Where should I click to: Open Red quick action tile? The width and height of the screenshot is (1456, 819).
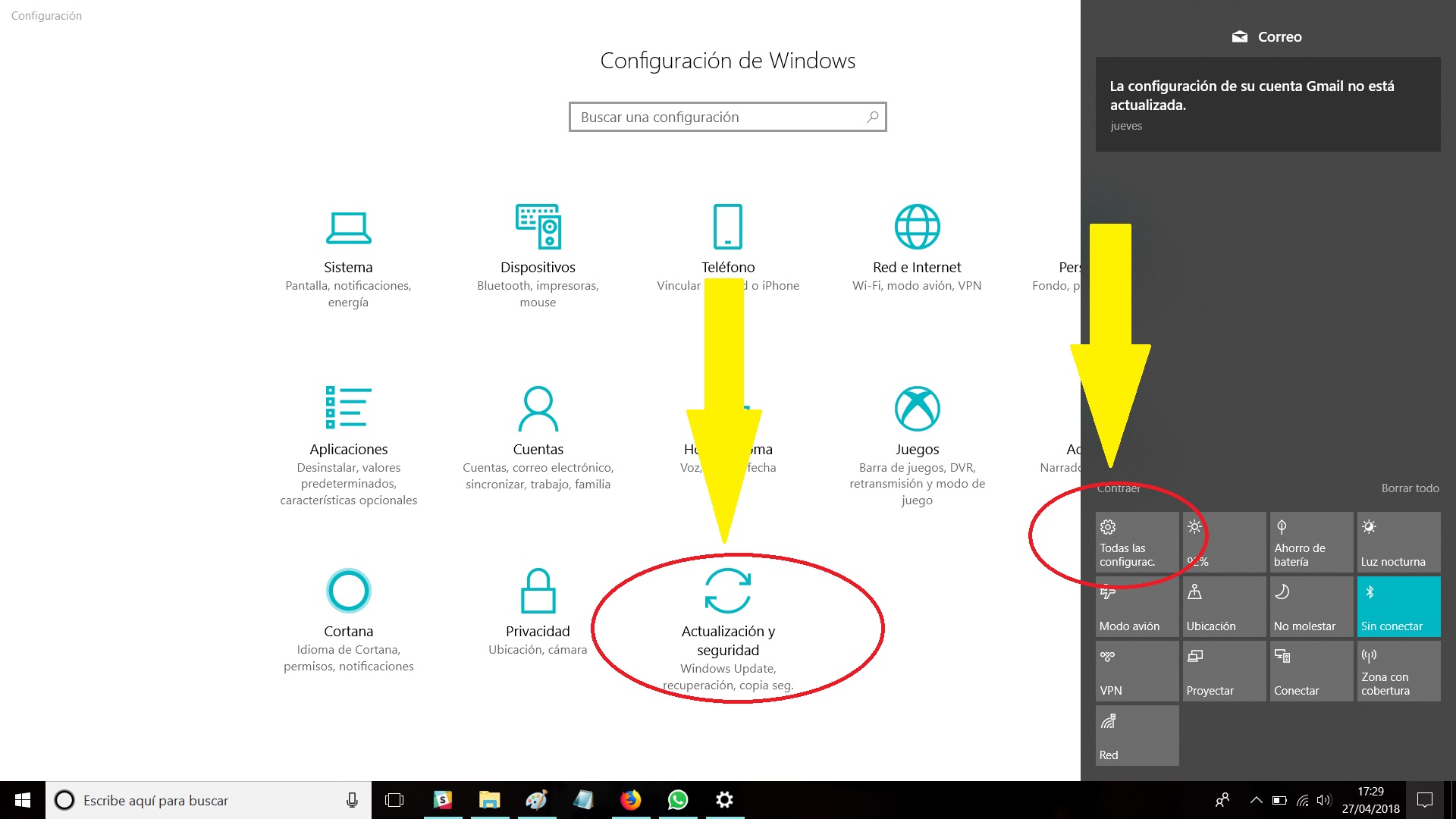[x=1137, y=736]
